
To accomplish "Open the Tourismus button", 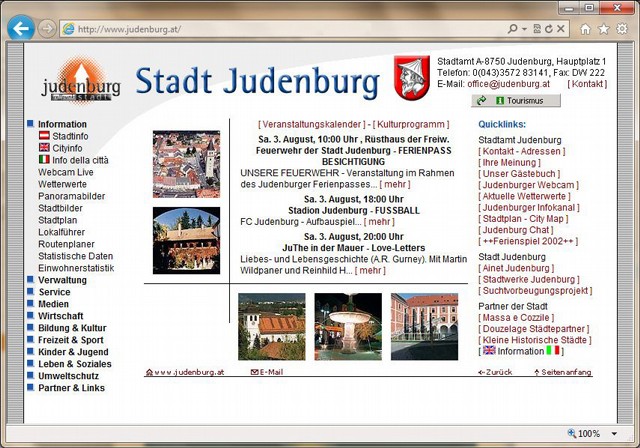I will (x=516, y=100).
